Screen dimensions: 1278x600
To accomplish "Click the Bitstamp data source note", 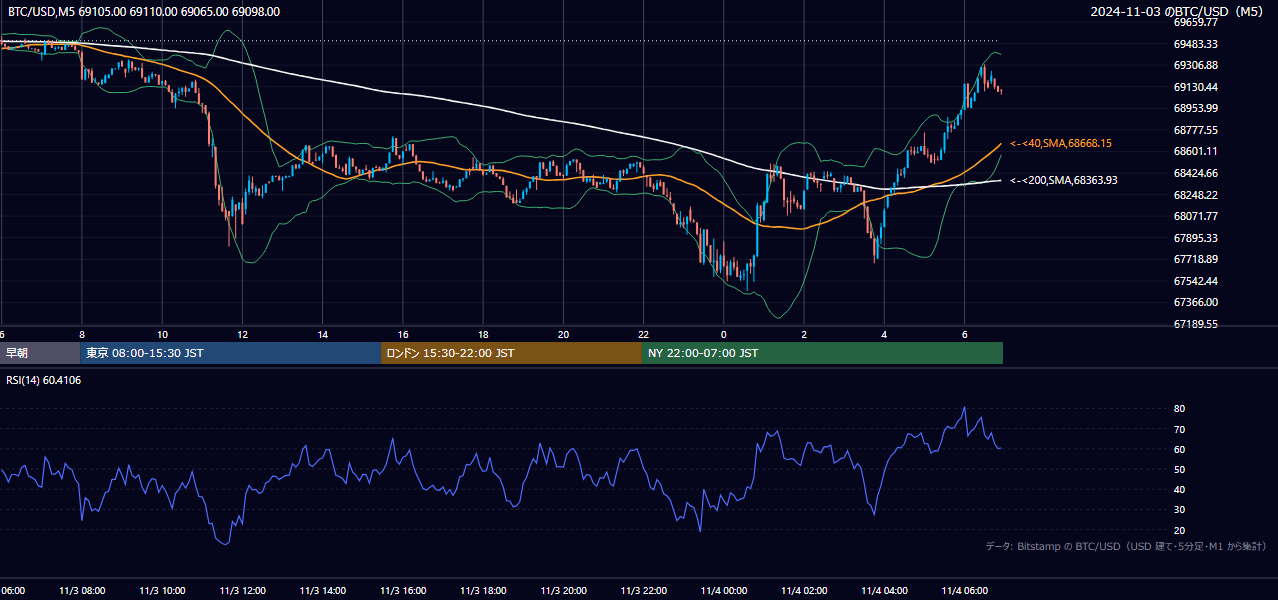I will click(1126, 546).
